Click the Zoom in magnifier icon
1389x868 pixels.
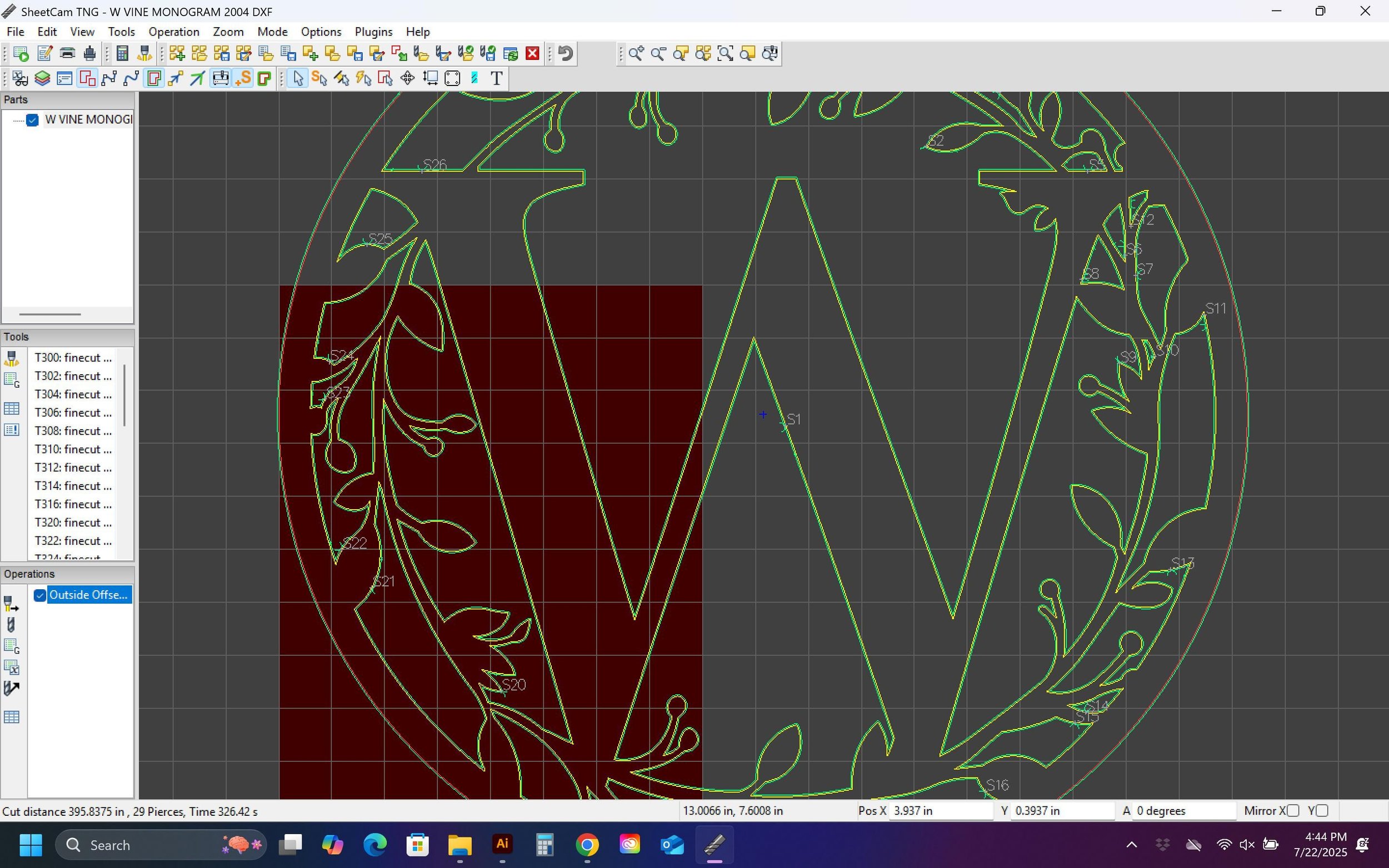(x=636, y=54)
